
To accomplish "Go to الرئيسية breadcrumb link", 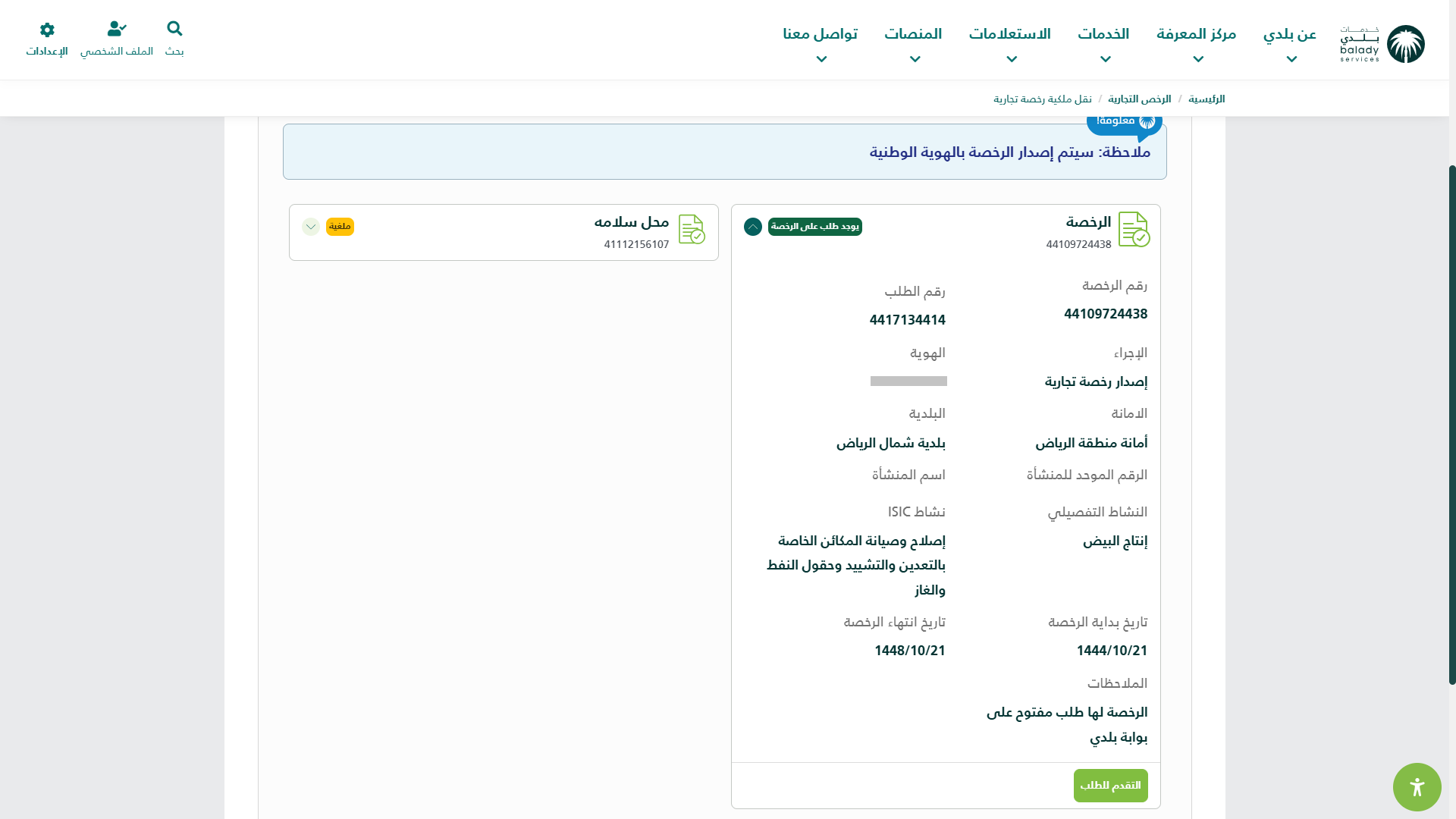I will [x=1206, y=99].
